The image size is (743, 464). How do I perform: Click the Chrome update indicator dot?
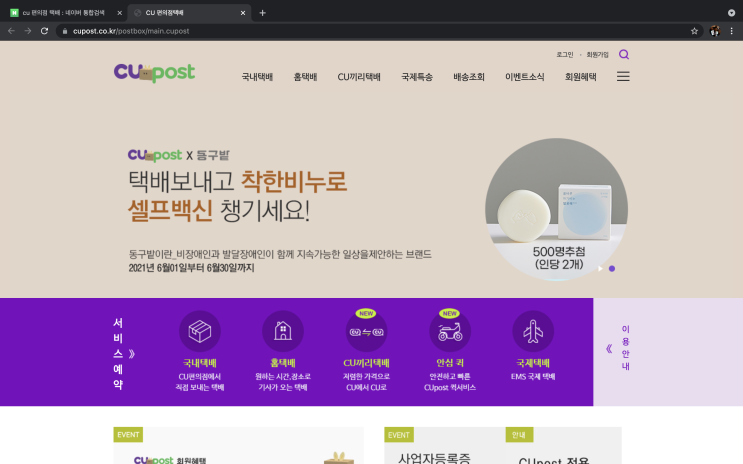point(731,13)
